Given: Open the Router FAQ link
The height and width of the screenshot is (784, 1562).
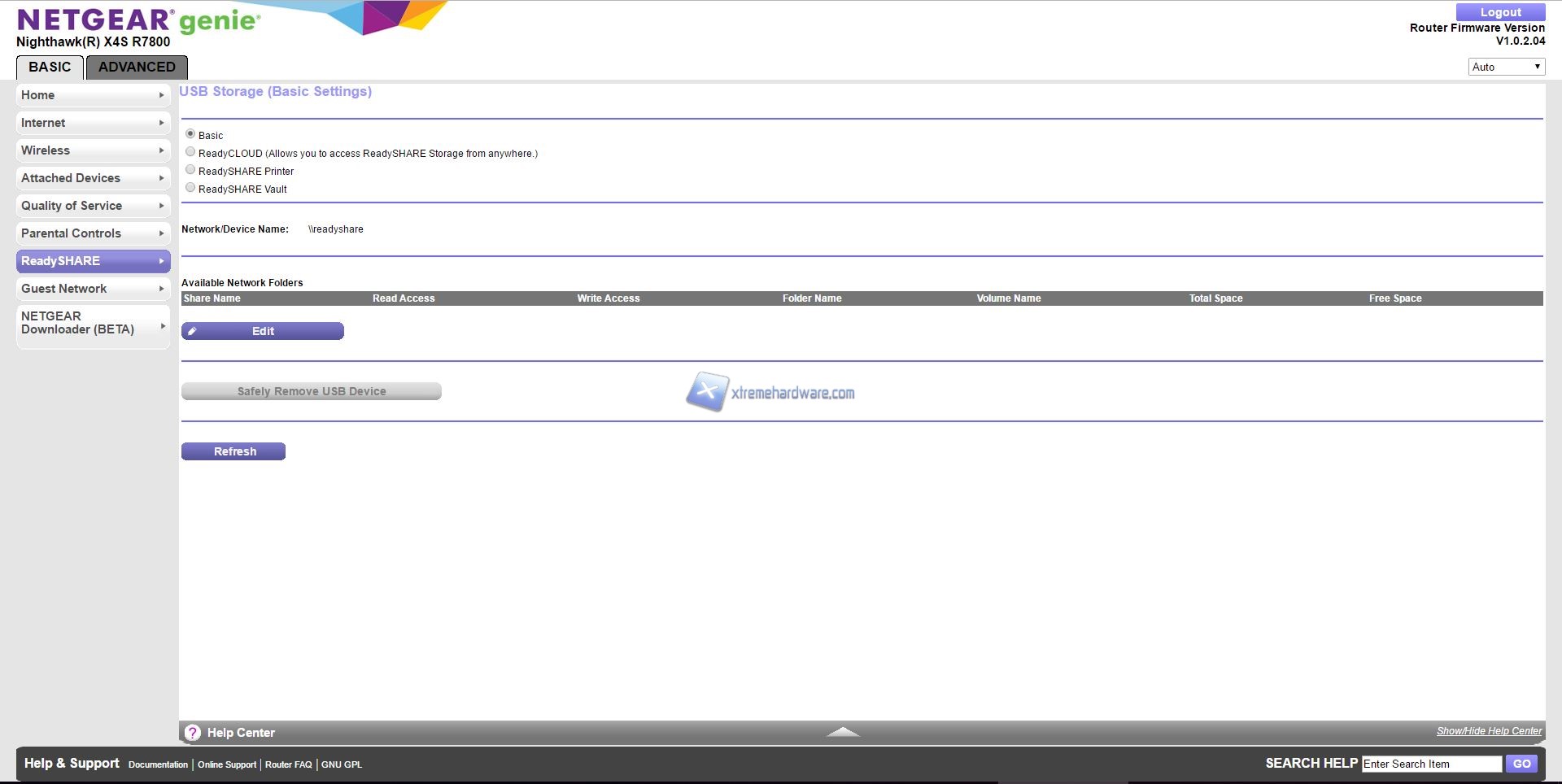Looking at the screenshot, I should point(288,764).
